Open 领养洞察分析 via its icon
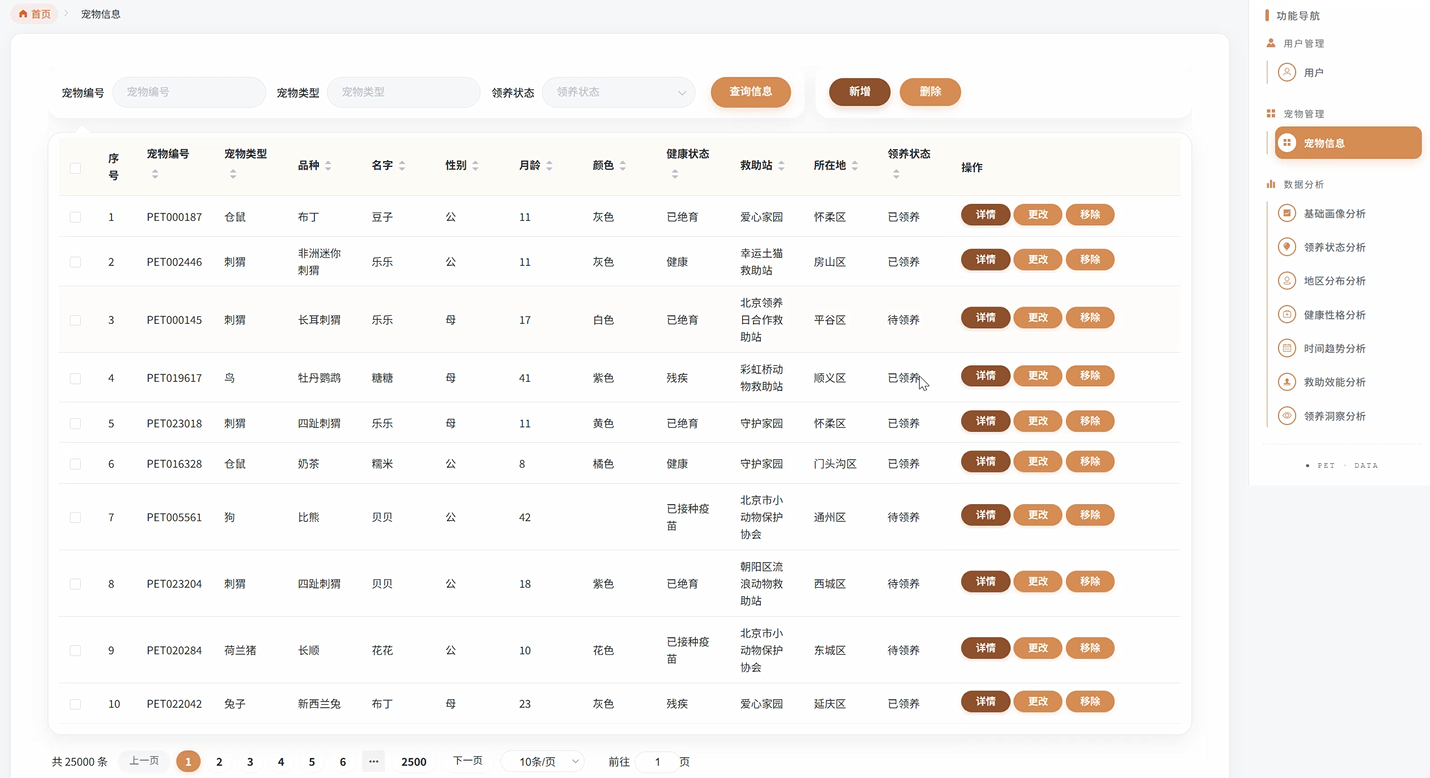 point(1287,416)
